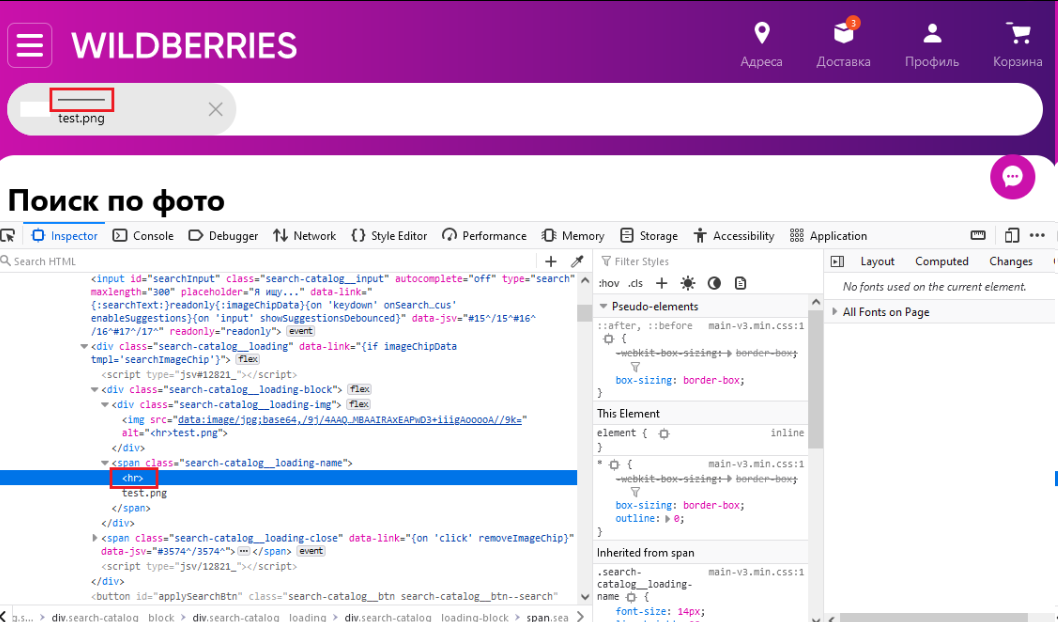Select the applySearchBtn button node
Screen dimensions: 1058x622
tap(324, 596)
